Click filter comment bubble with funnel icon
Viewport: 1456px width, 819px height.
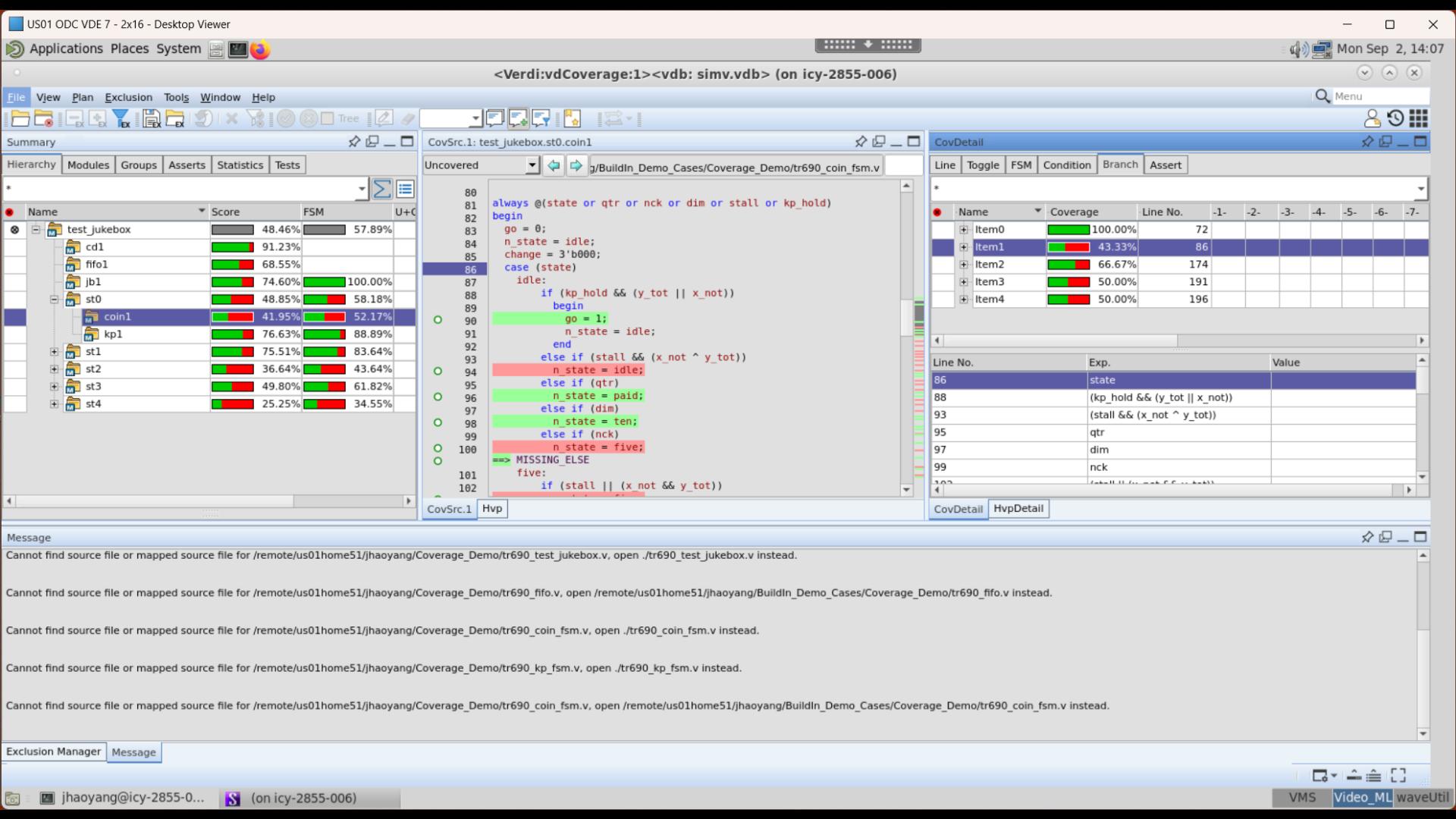[541, 118]
